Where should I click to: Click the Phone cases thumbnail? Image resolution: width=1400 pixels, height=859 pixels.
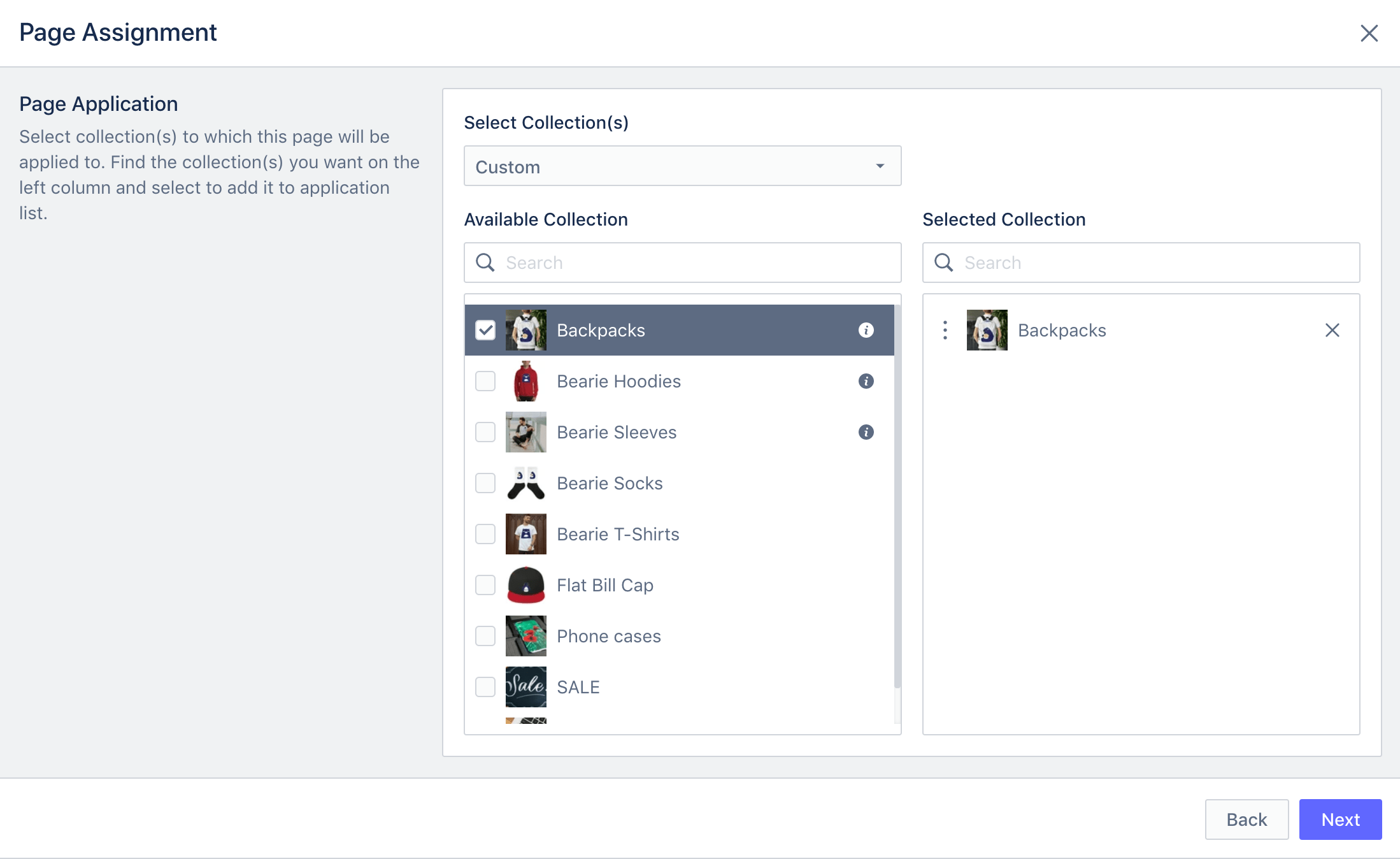coord(526,636)
